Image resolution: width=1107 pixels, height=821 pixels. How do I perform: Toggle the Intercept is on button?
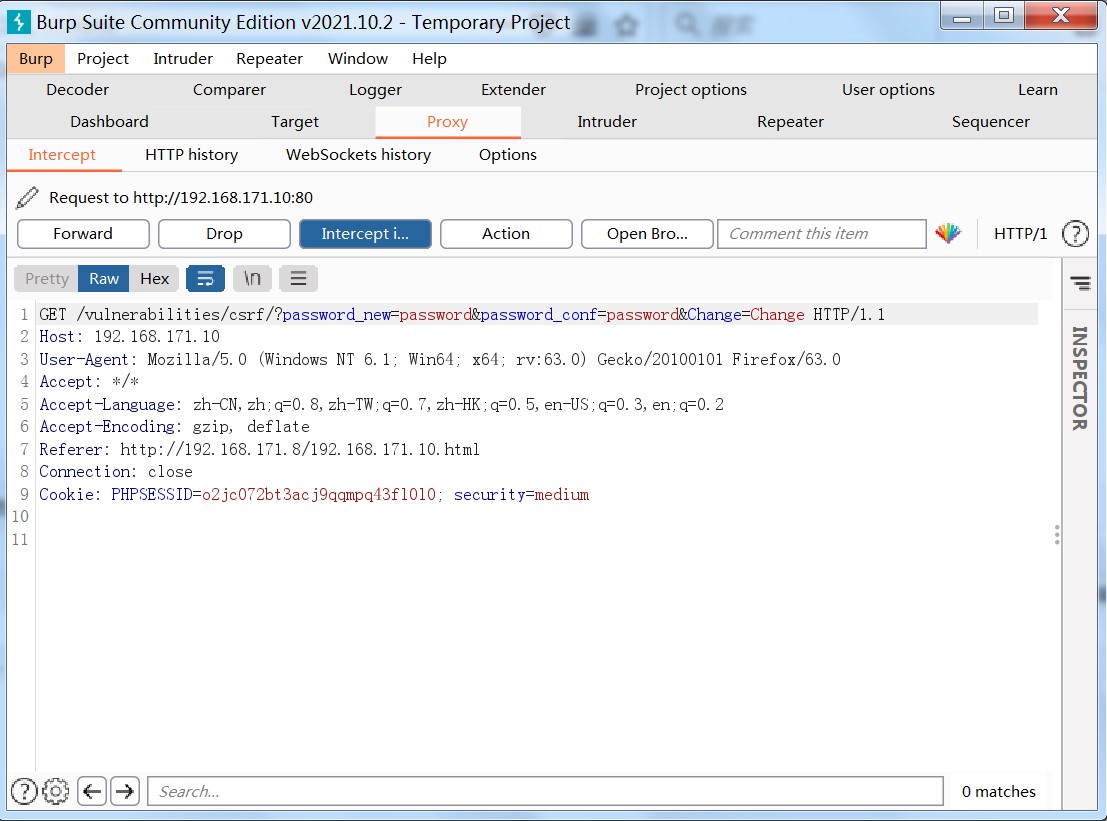365,234
